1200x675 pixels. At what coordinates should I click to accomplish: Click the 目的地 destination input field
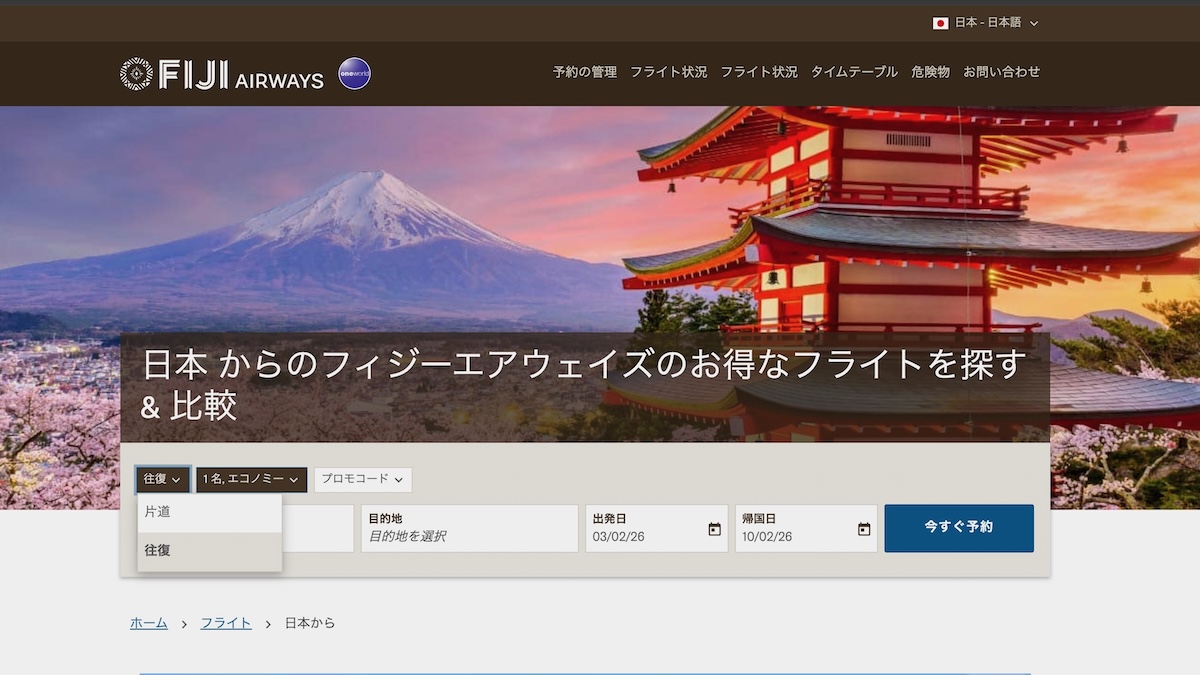click(x=468, y=528)
